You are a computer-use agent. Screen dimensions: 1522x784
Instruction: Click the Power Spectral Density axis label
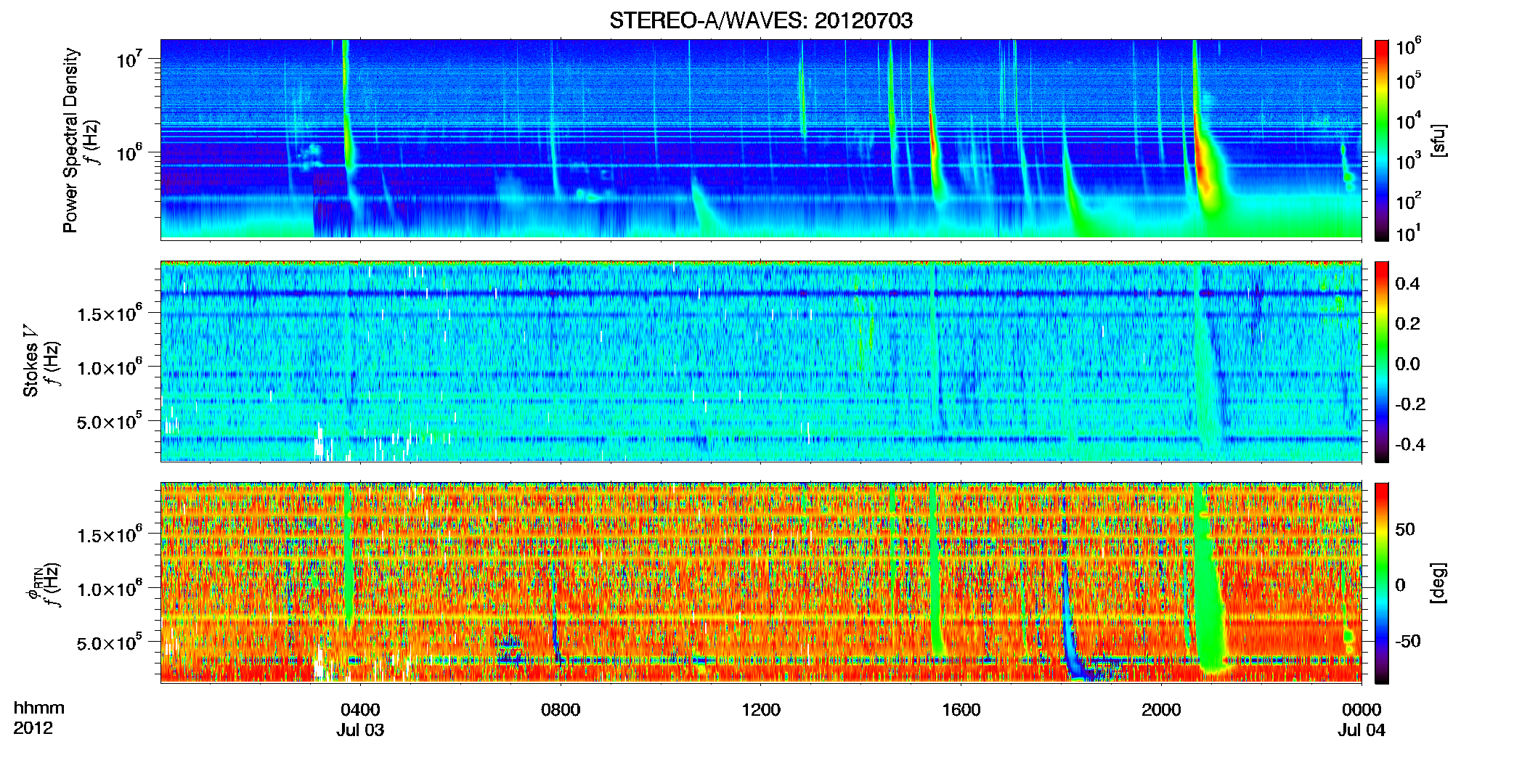(x=70, y=140)
